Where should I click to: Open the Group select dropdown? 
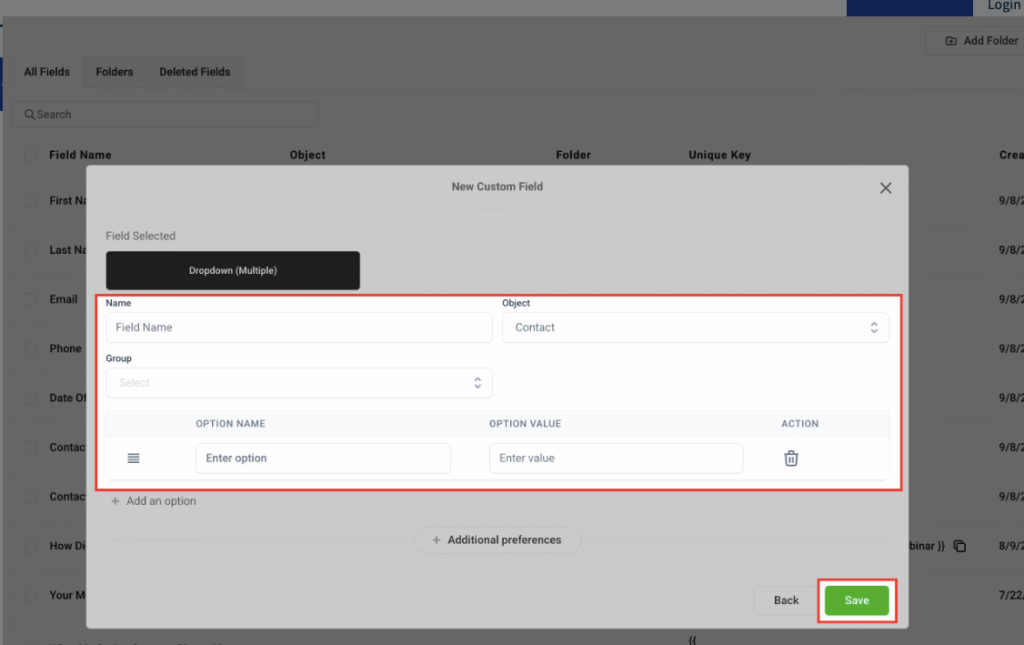[299, 383]
